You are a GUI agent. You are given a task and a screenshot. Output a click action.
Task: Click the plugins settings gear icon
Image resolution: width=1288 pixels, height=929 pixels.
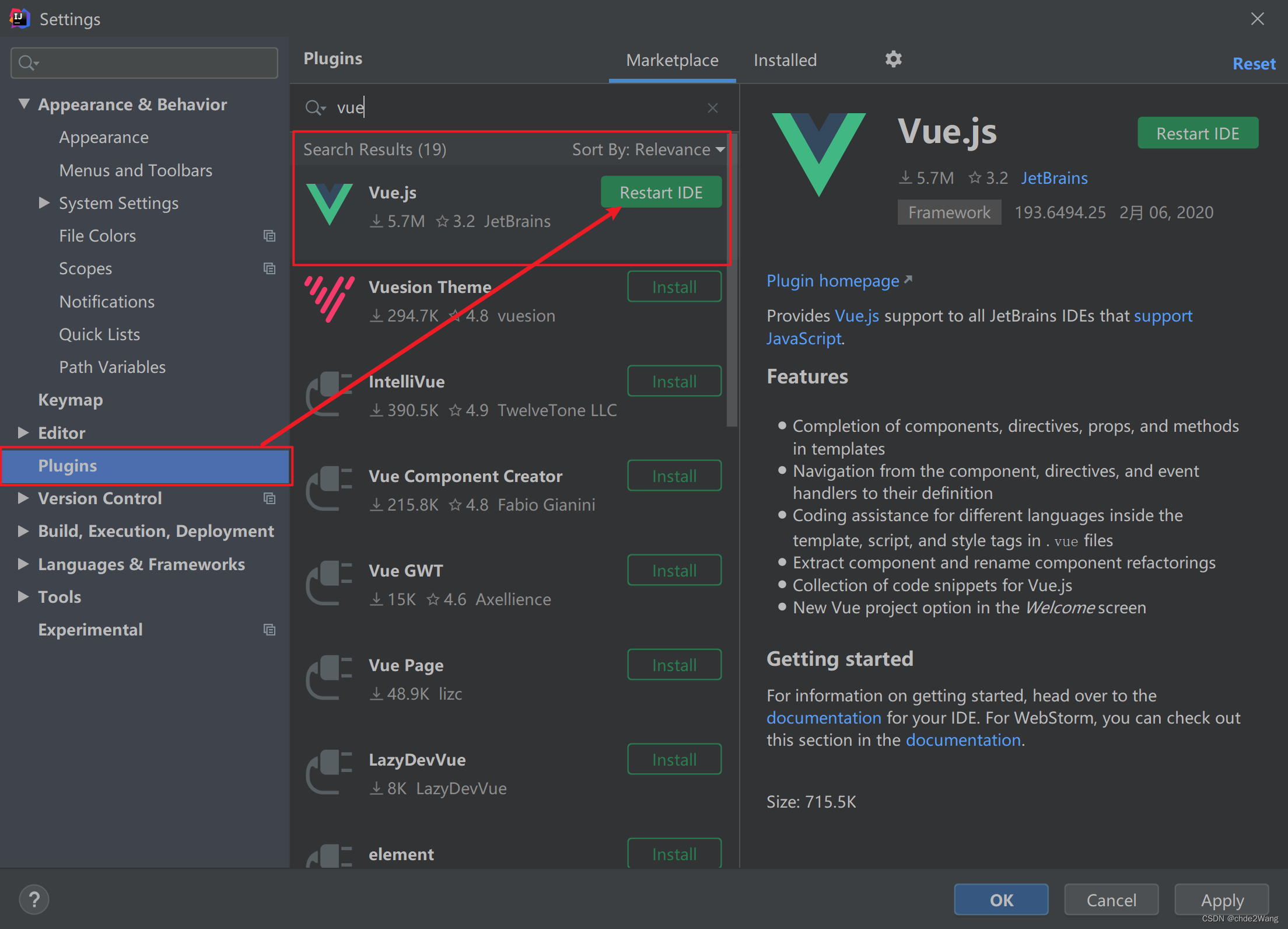point(893,59)
